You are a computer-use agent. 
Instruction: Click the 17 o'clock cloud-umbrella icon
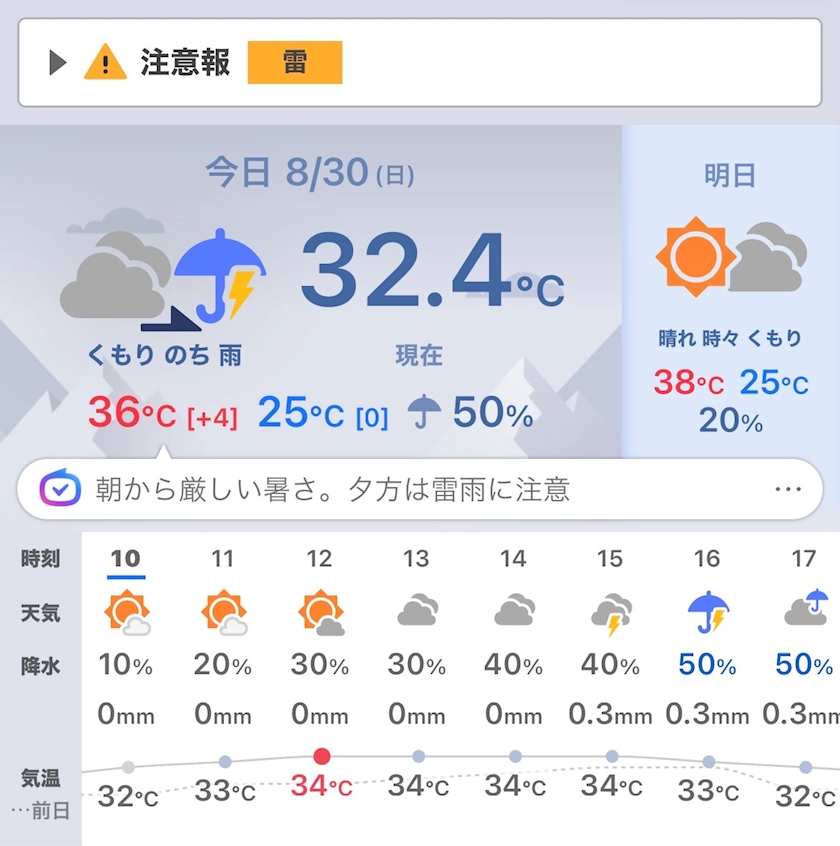806,608
